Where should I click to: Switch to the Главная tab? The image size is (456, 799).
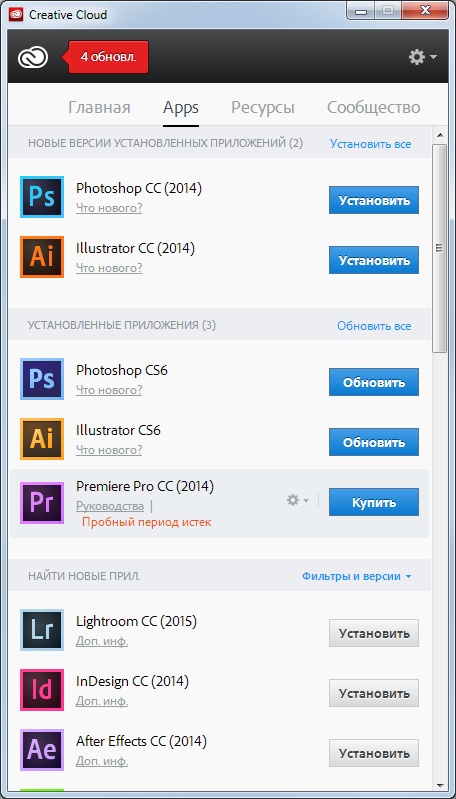click(99, 108)
